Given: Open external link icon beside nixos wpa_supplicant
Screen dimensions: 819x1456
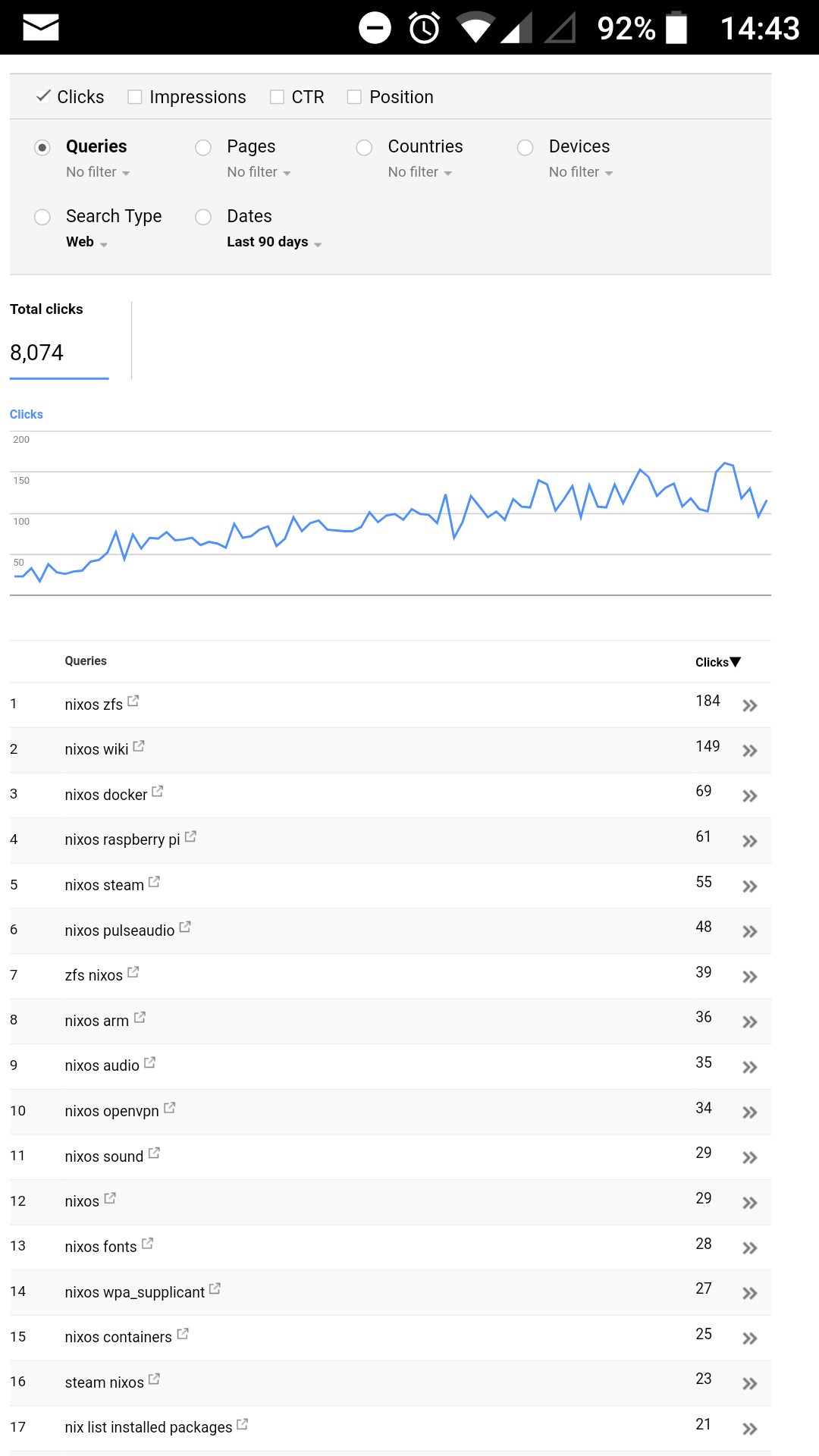Looking at the screenshot, I should (215, 1288).
